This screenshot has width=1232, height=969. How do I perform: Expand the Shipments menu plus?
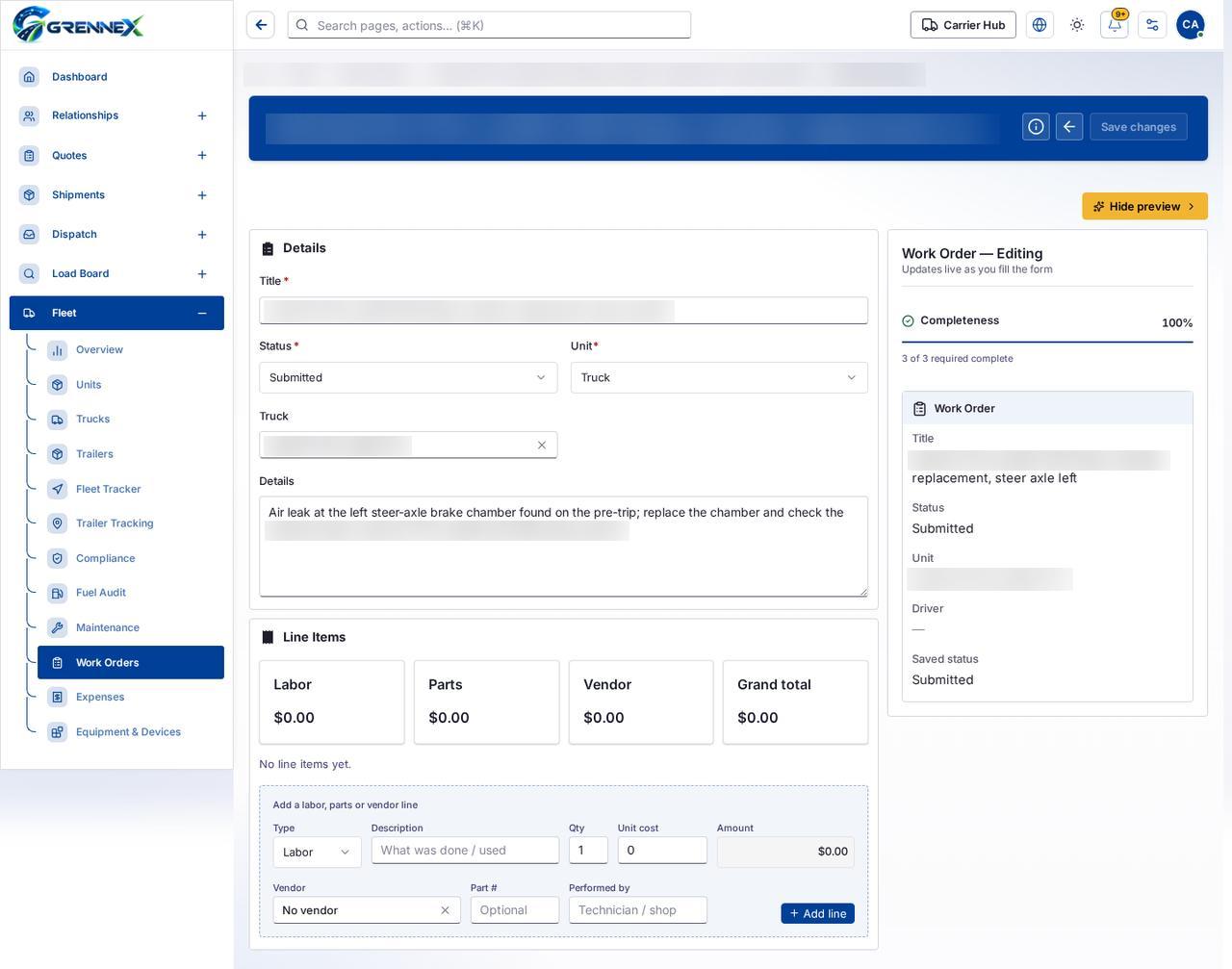(x=202, y=195)
